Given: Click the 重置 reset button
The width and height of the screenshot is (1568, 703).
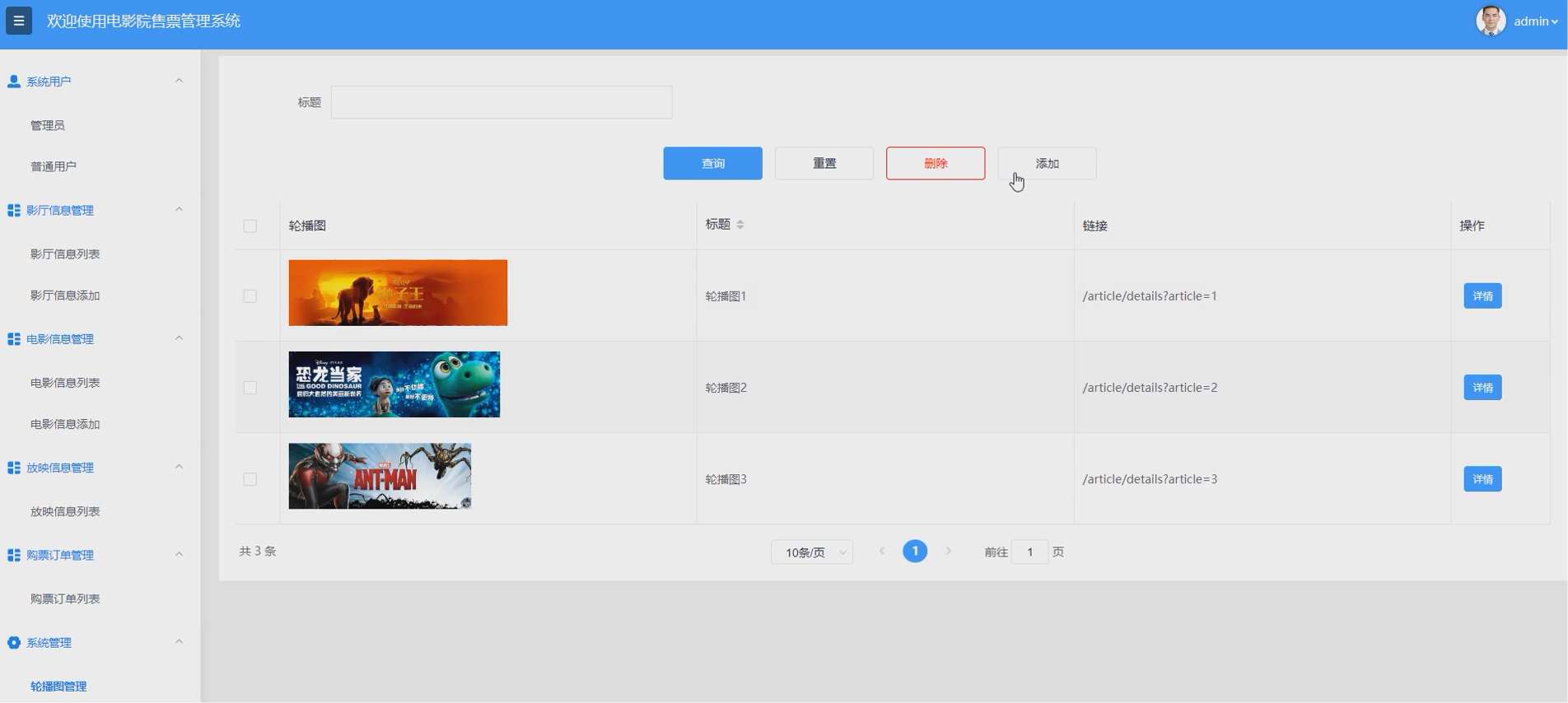Looking at the screenshot, I should pos(824,163).
